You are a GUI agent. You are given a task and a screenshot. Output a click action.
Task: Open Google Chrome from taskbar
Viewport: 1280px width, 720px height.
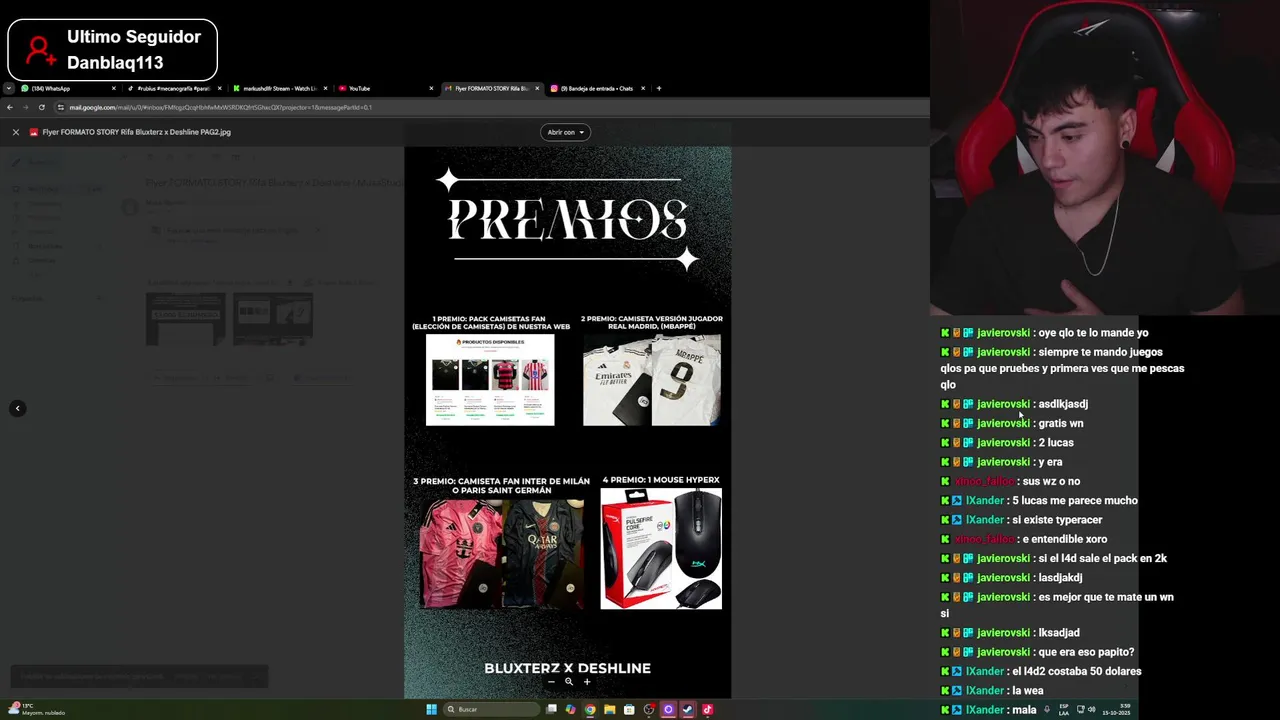[x=590, y=709]
